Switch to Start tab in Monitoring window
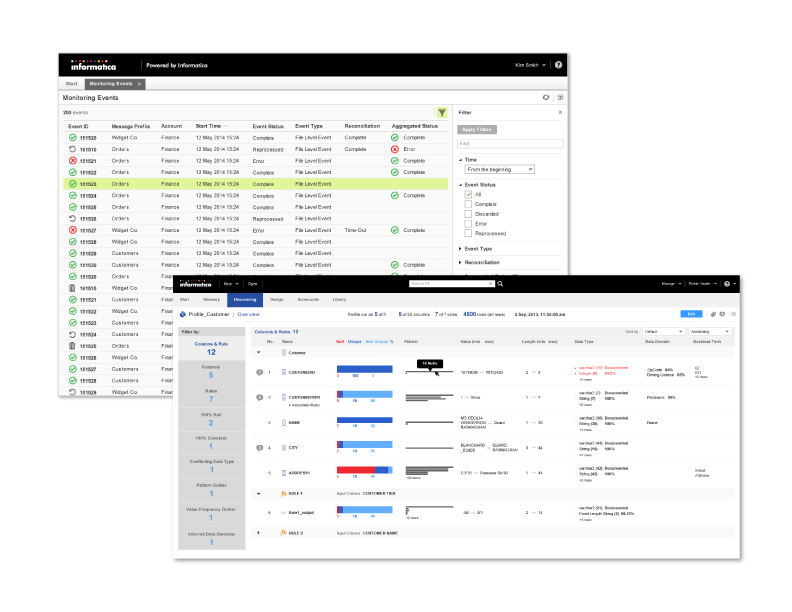The height and width of the screenshot is (612, 792). (x=72, y=84)
